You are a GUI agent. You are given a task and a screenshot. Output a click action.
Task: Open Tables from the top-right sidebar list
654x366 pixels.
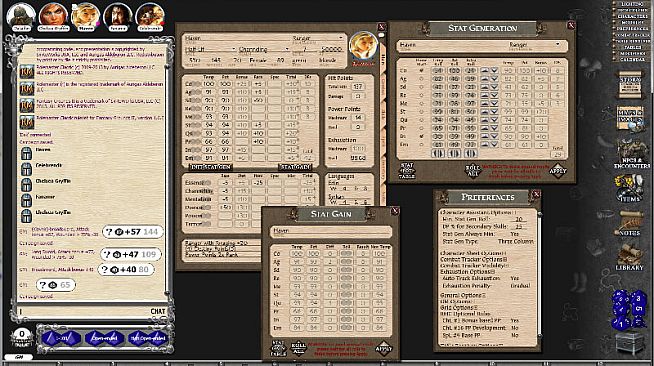(x=632, y=47)
